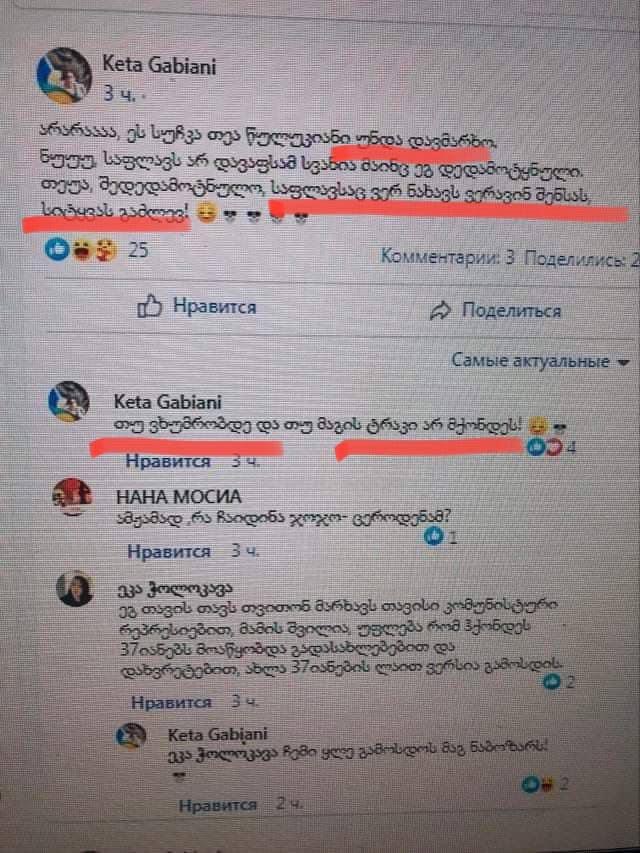Open Keta Gabiani profile name on post

coord(159,66)
